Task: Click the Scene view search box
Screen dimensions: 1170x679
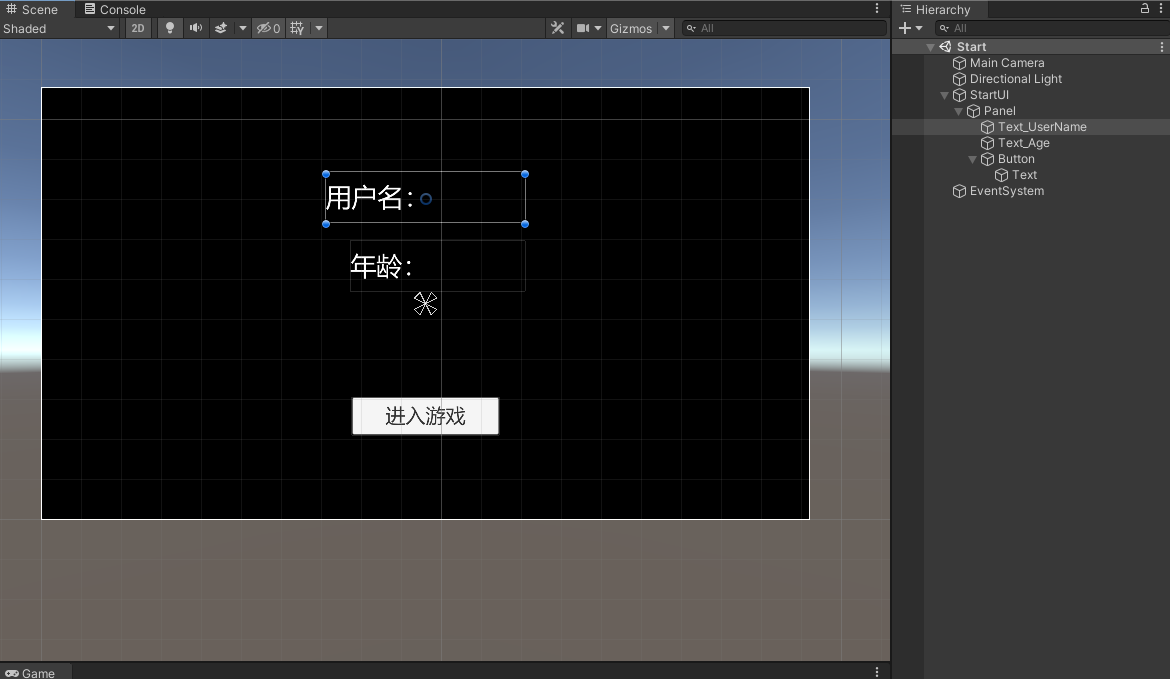Action: tap(785, 28)
